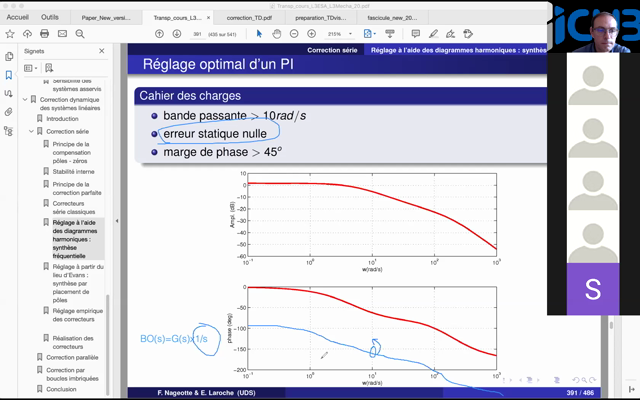The height and width of the screenshot is (400, 640).
Task: Go to previous page with up arrow
Action: pos(160,34)
